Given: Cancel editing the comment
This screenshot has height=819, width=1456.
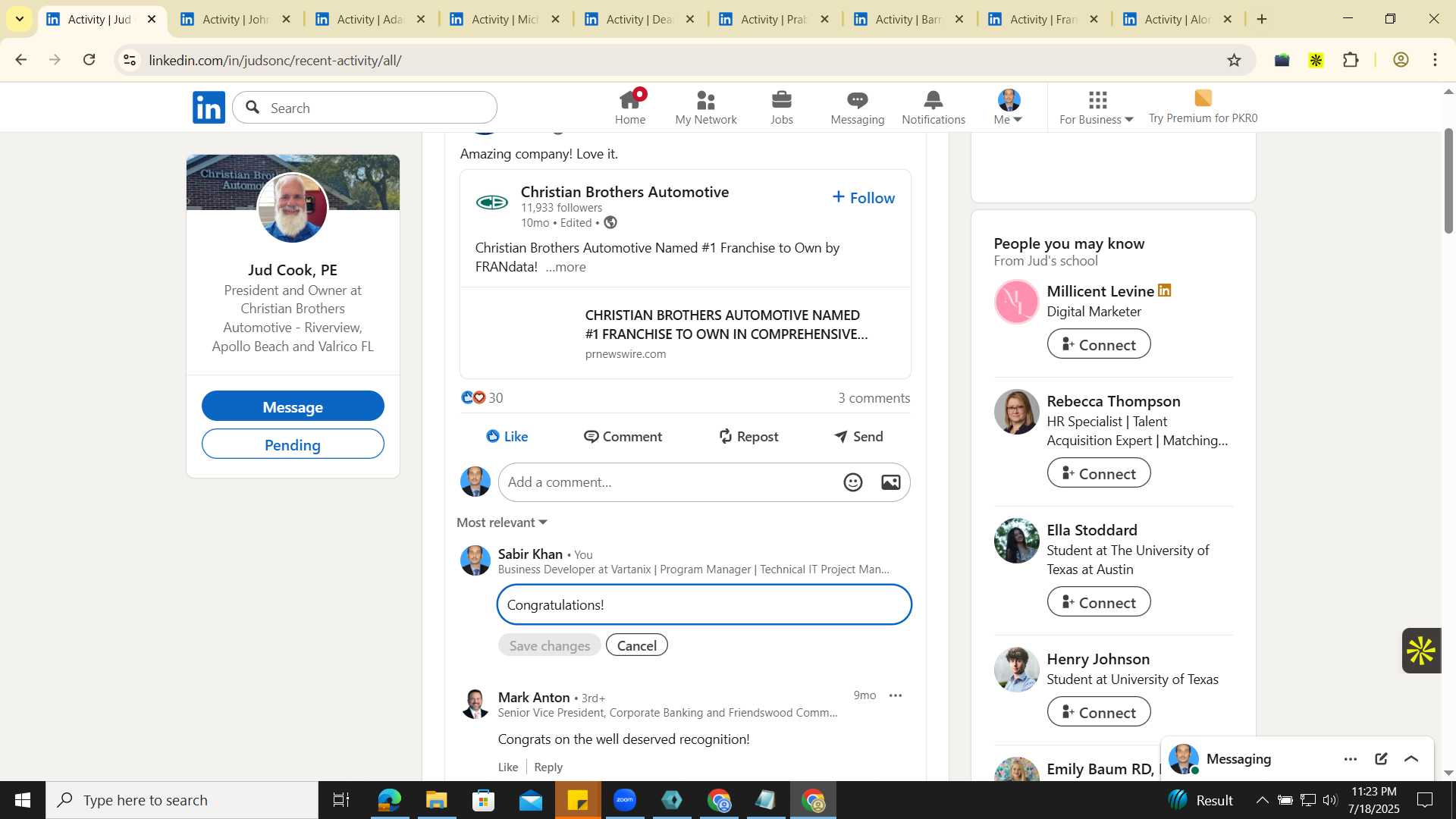Looking at the screenshot, I should 637,645.
